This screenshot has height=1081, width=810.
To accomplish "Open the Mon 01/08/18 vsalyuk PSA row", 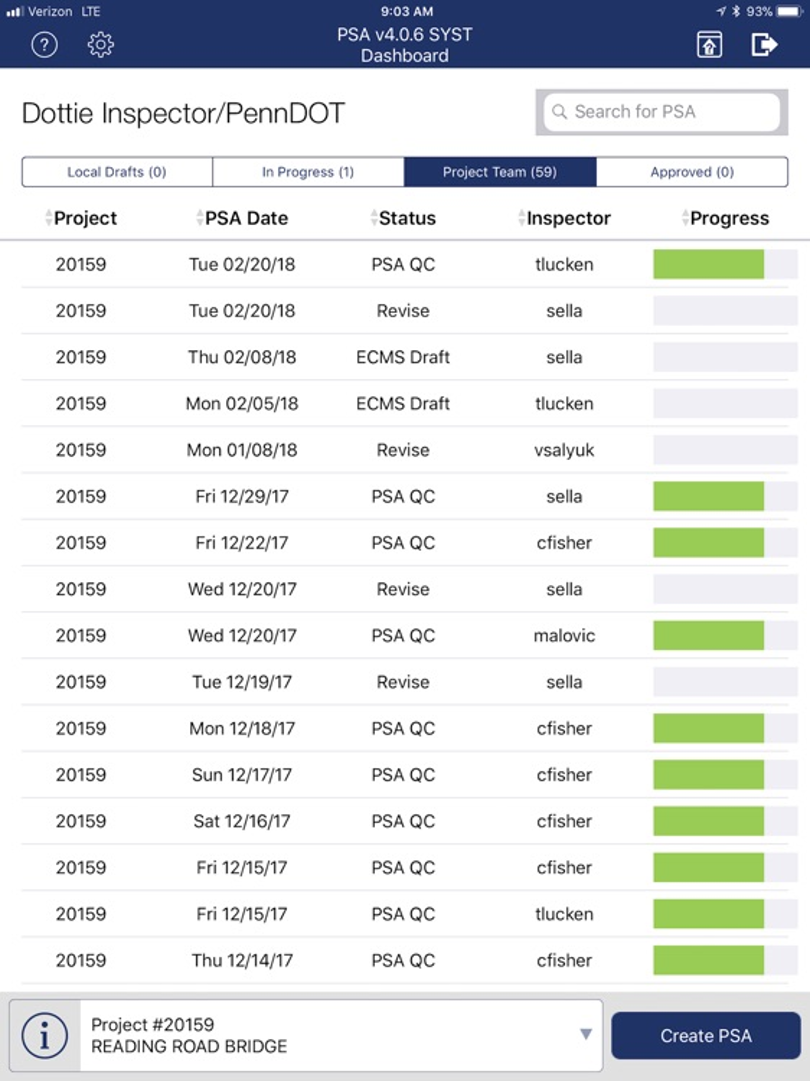I will (405, 450).
